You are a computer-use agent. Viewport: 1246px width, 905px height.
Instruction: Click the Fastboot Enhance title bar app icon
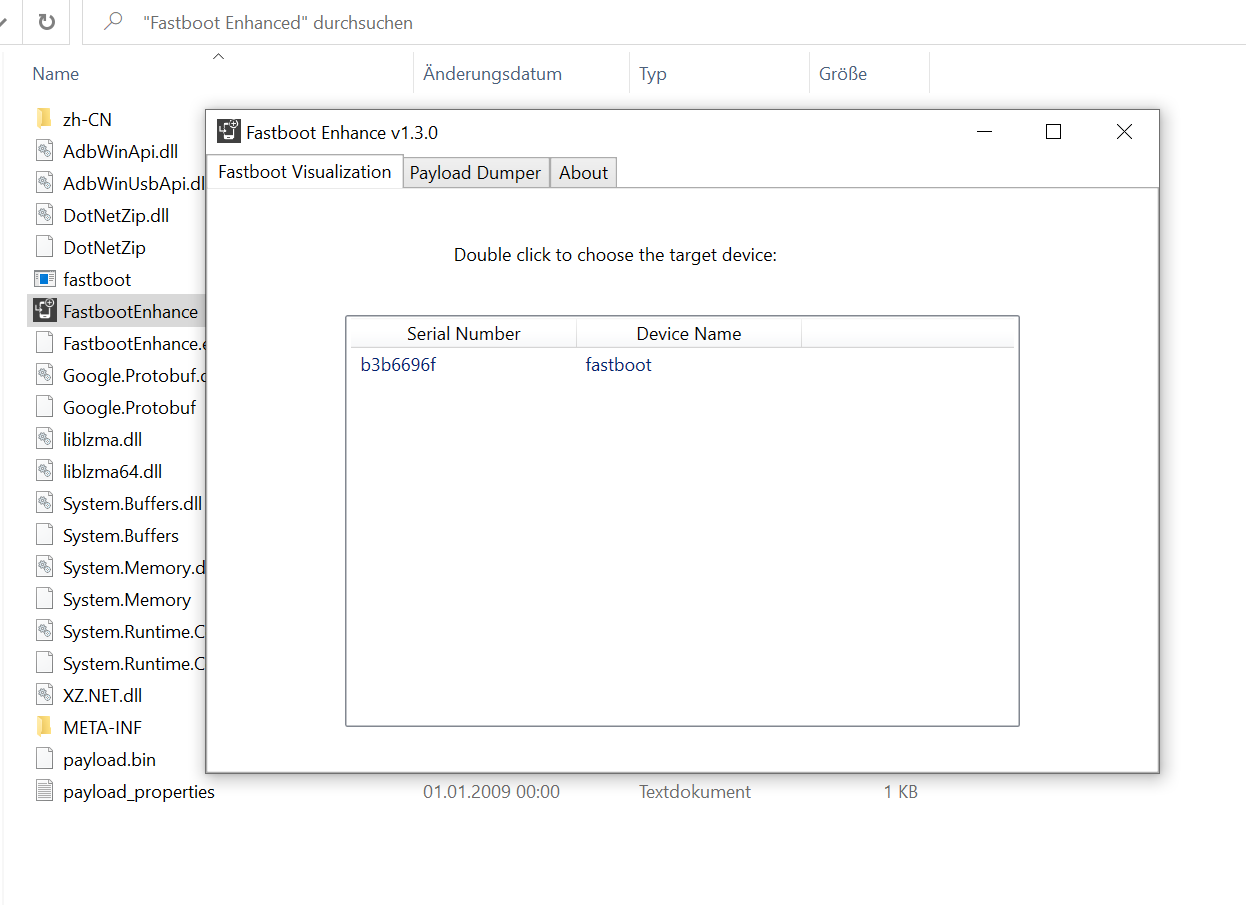pos(229,132)
